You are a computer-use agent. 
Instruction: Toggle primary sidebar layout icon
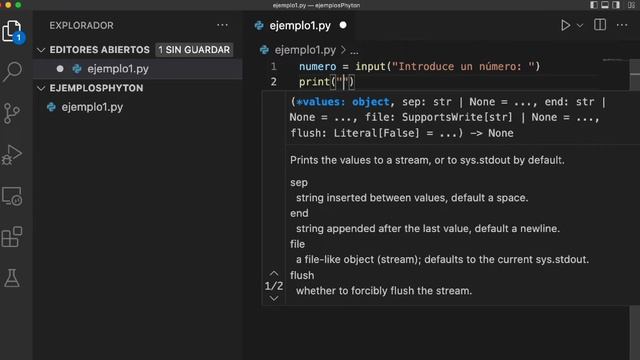click(594, 5)
